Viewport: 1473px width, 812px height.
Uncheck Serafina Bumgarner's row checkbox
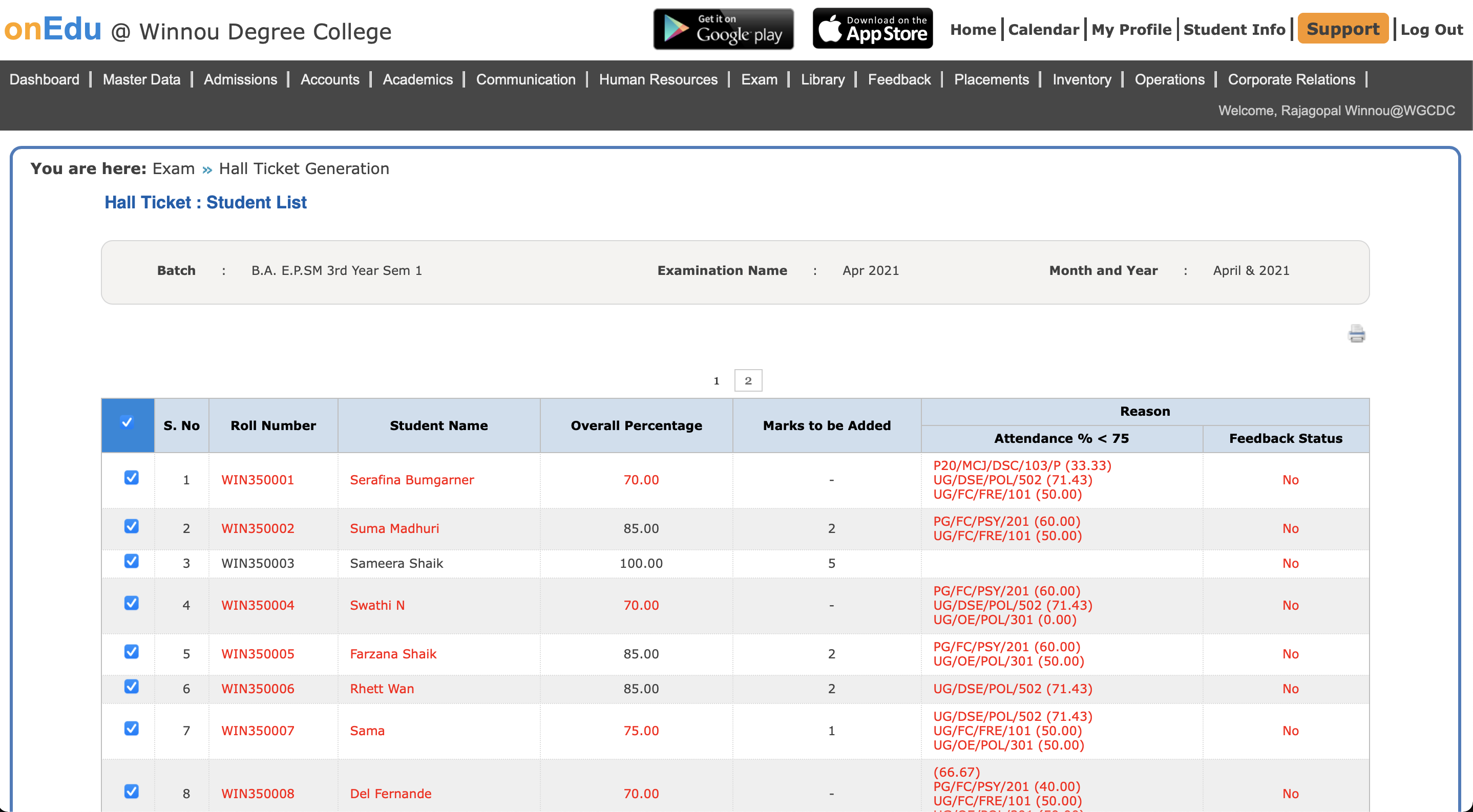pyautogui.click(x=132, y=478)
